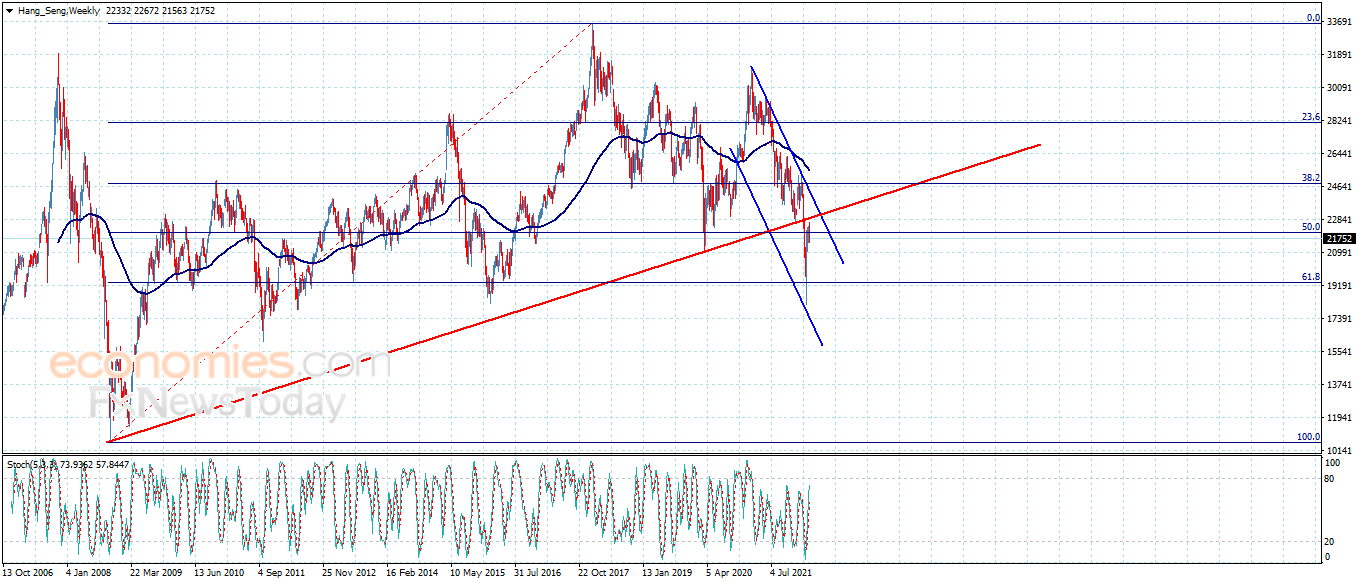Click the stochastic 20 level label
The height and width of the screenshot is (584, 1362).
[1330, 541]
